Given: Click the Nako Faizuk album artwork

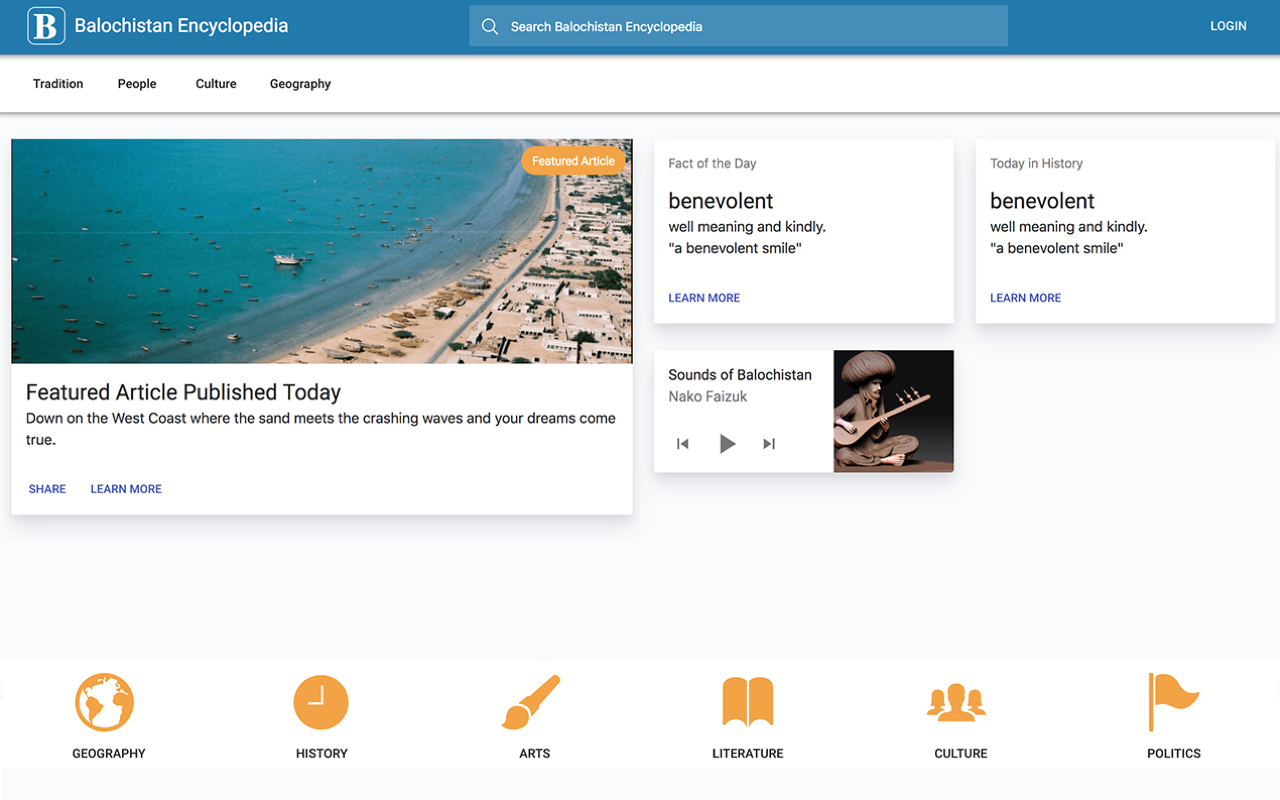Looking at the screenshot, I should click(893, 411).
